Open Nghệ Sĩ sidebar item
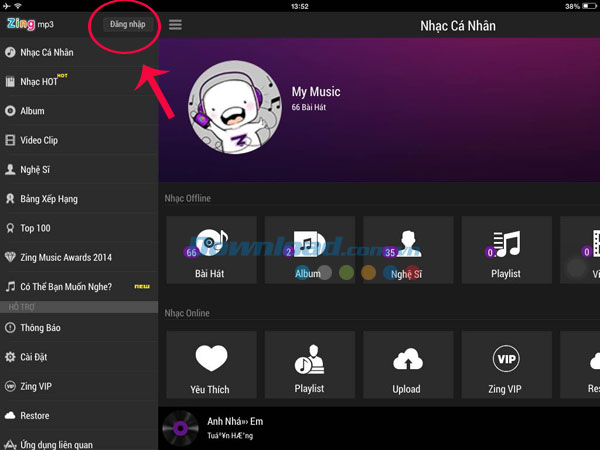600x450 pixels. 79,170
